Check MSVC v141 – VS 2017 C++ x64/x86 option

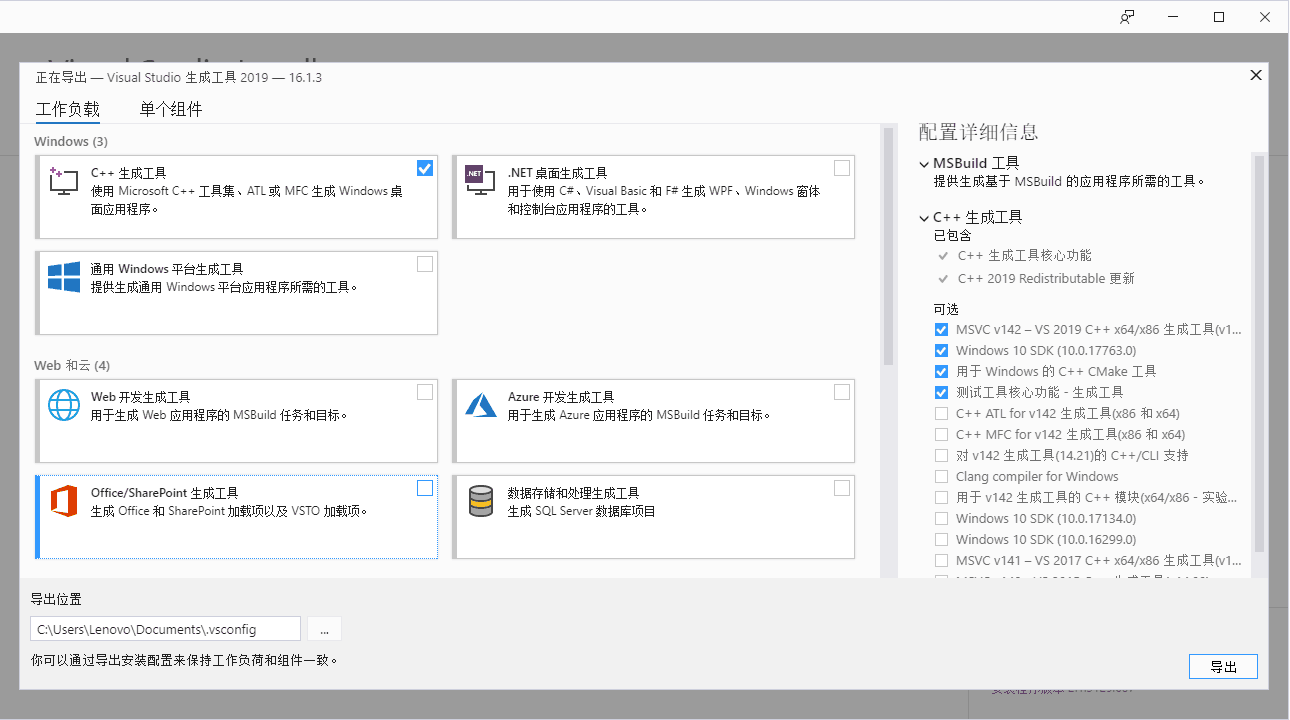941,560
